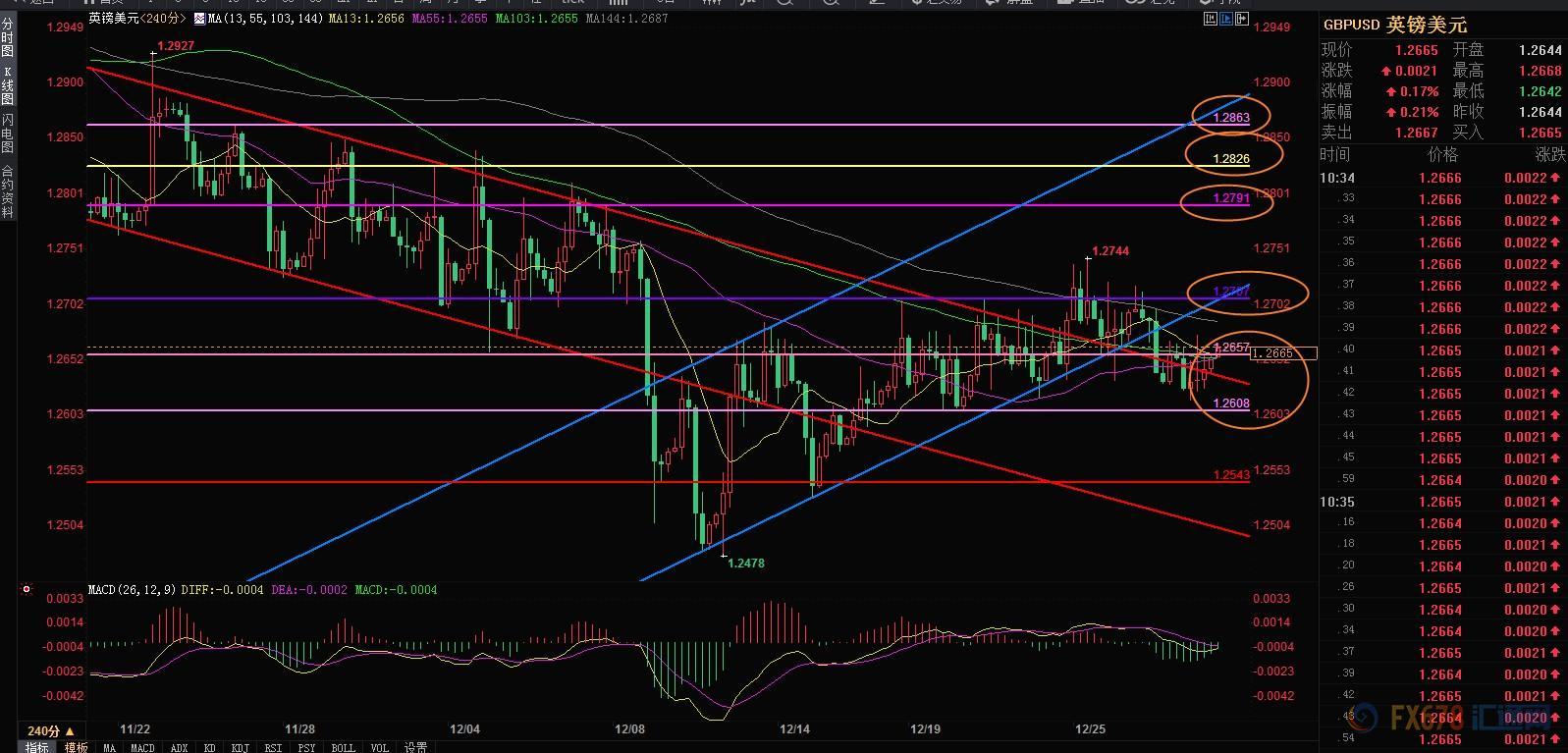1568x753 pixels.
Task: Toggle the KDJ indicator button
Action: [240, 747]
